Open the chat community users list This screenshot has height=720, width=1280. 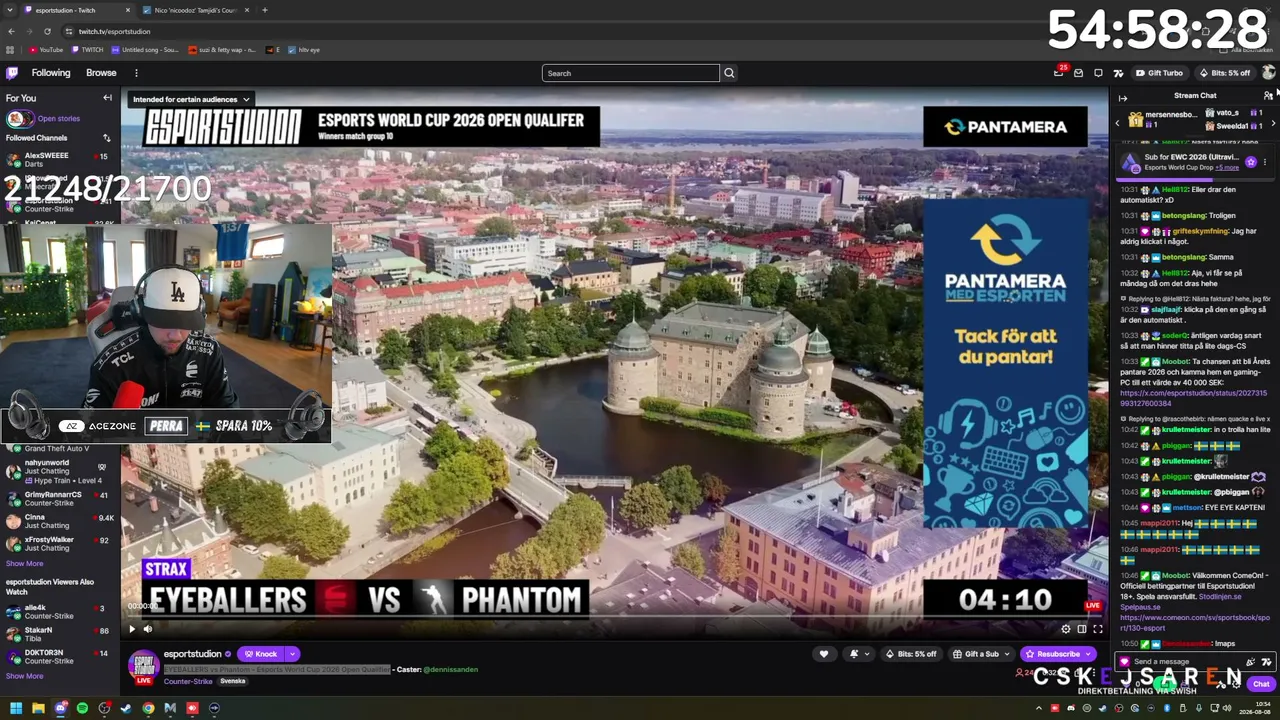click(1268, 96)
